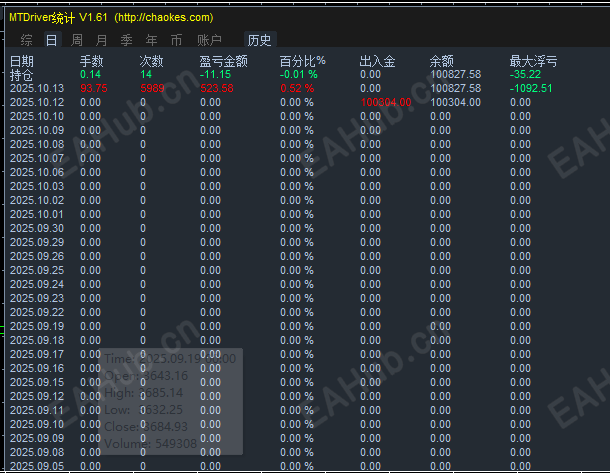Switch to the 综 summary tab
Screen dimensions: 610x473
click(x=26, y=40)
